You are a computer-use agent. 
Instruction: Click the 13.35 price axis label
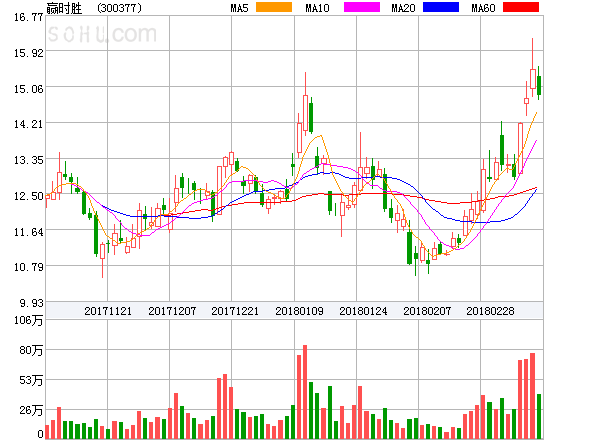click(x=28, y=160)
